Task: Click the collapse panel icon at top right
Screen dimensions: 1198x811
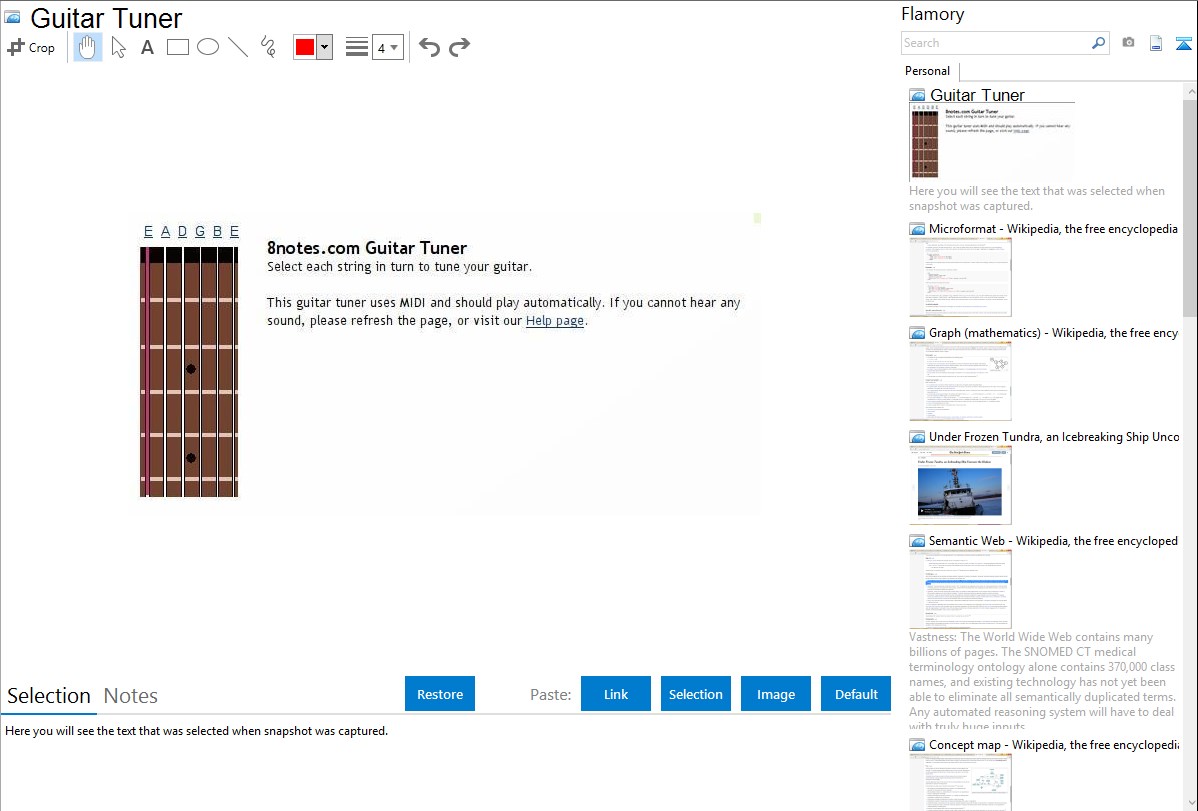Action: 1183,44
